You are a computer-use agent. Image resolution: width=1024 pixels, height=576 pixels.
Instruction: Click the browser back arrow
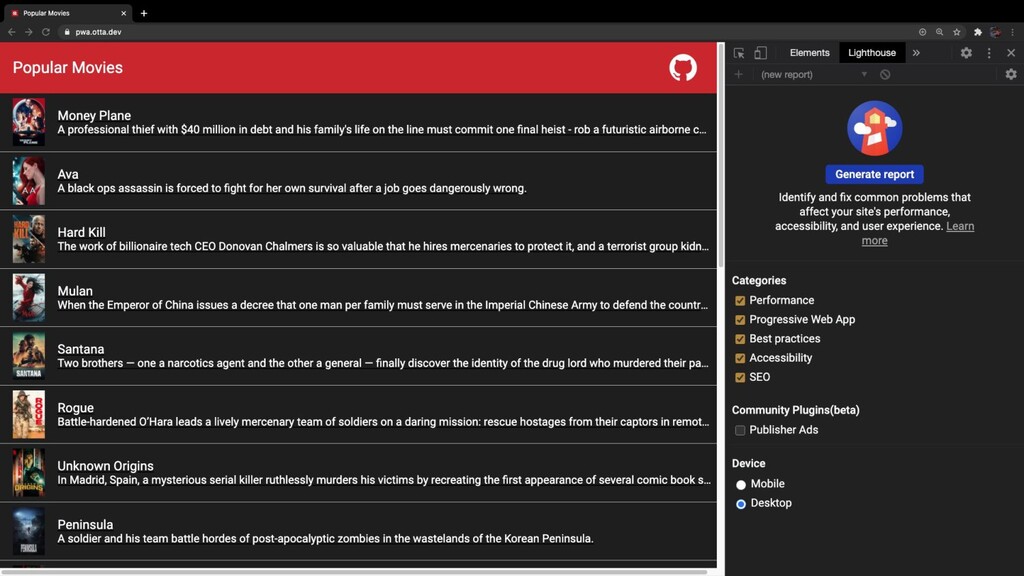pos(12,32)
